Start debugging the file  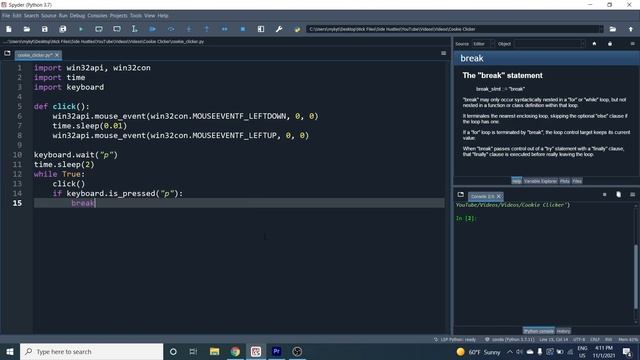tap(152, 29)
